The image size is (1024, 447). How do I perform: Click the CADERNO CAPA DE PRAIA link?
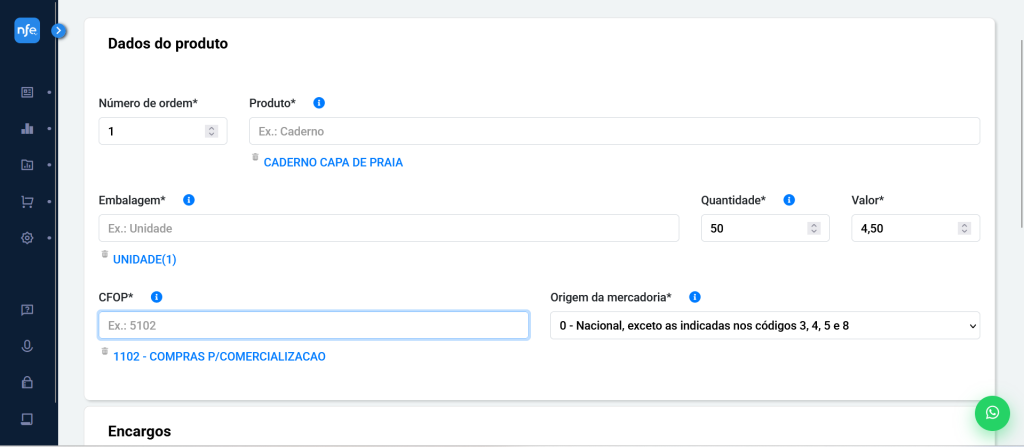pos(333,162)
